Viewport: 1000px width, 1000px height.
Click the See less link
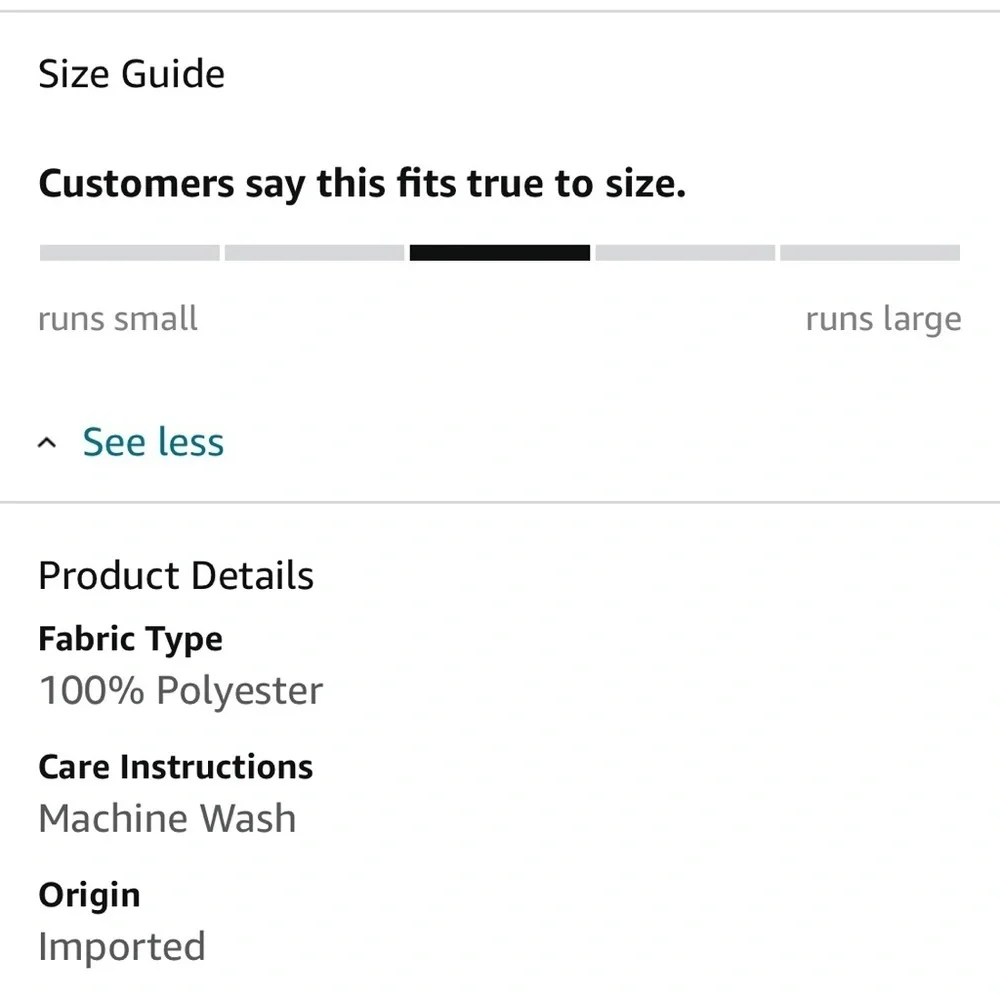[x=153, y=442]
